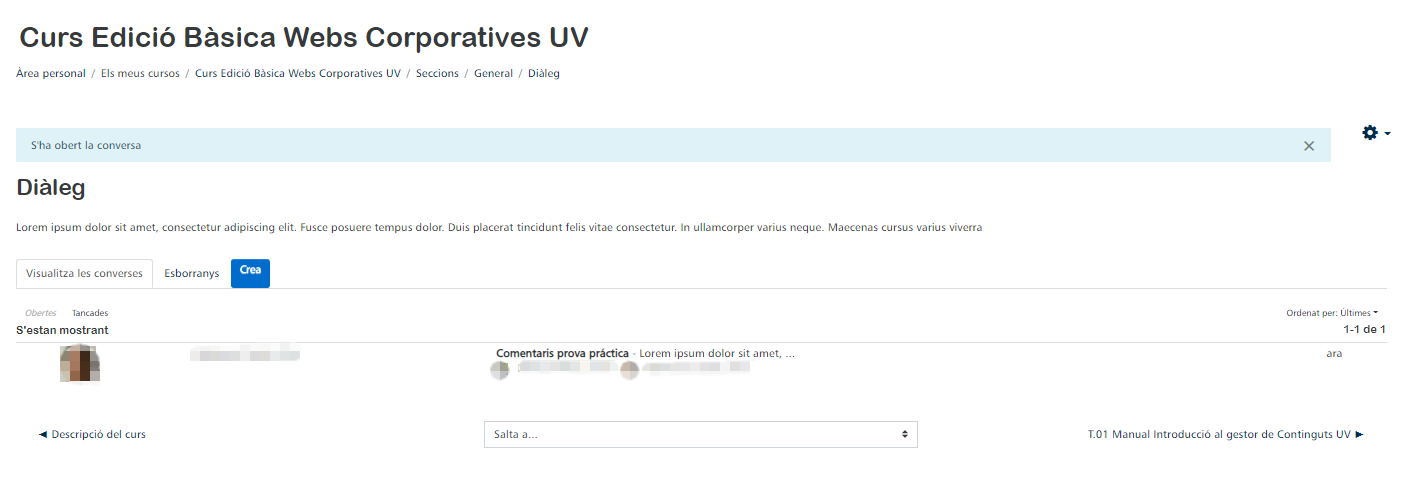Go to the General breadcrumb section
This screenshot has width=1410, height=481.
pos(493,74)
